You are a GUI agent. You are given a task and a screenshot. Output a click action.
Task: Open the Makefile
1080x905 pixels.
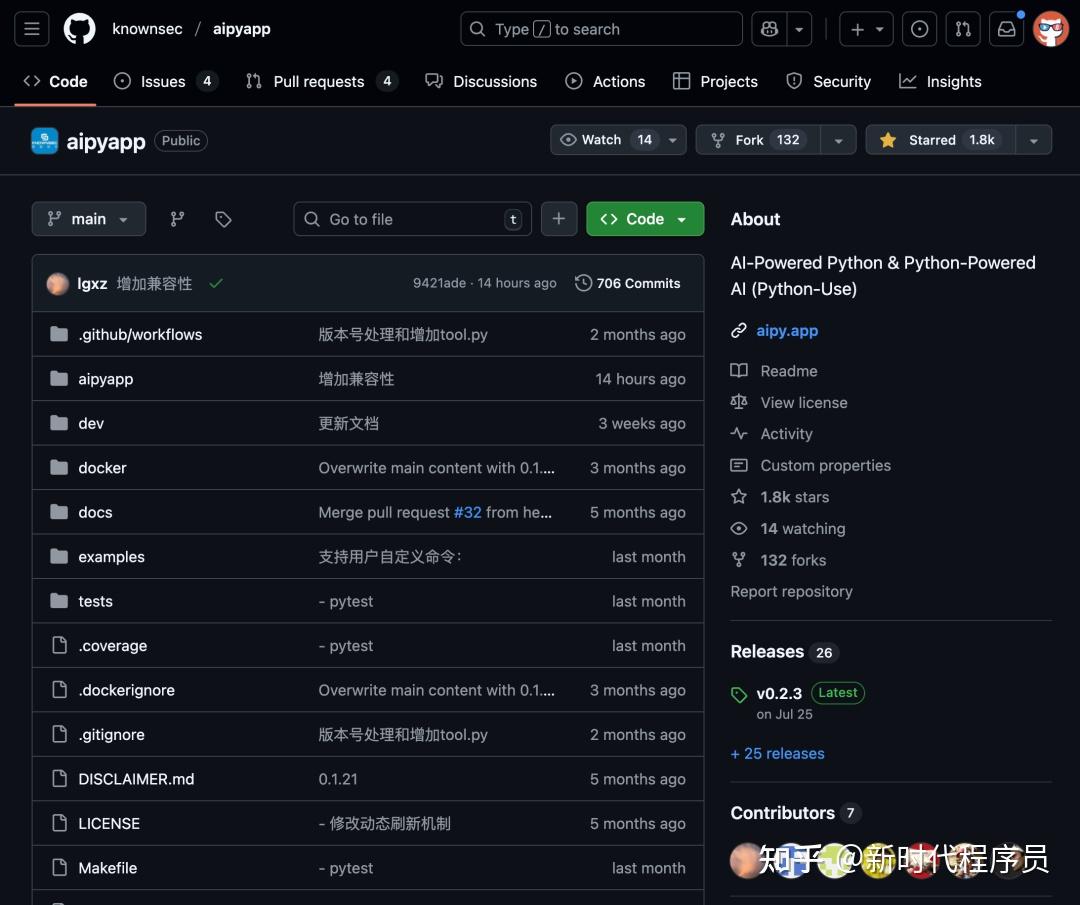(107, 868)
